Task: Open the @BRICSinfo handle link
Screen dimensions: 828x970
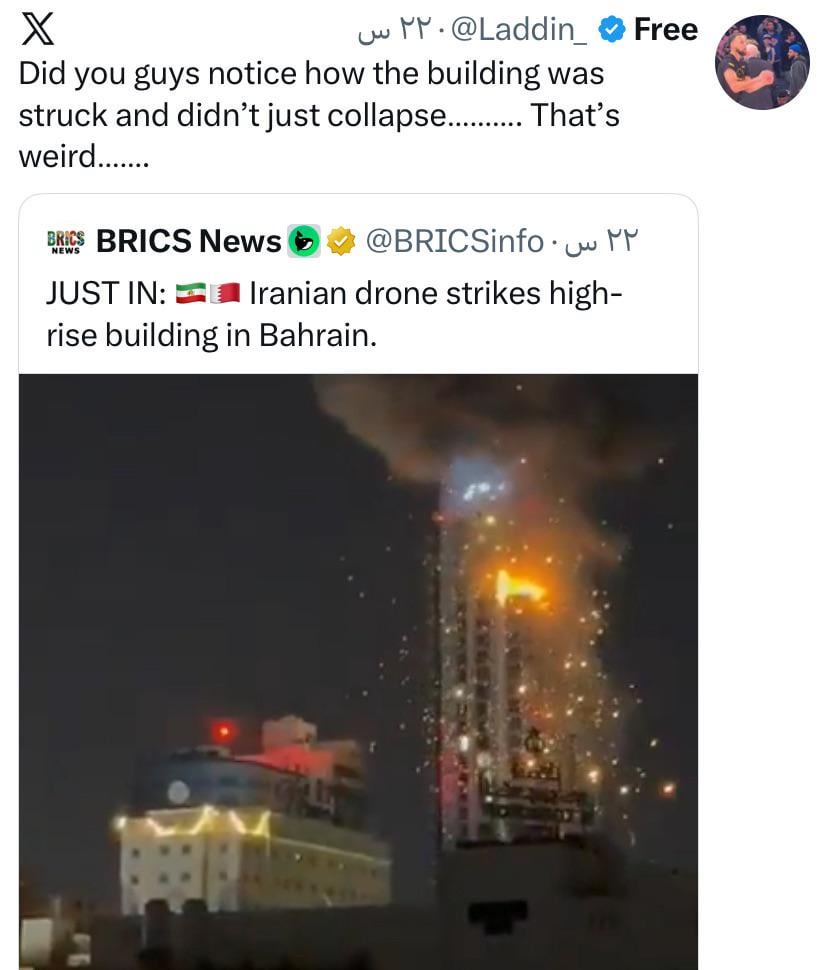Action: [455, 241]
